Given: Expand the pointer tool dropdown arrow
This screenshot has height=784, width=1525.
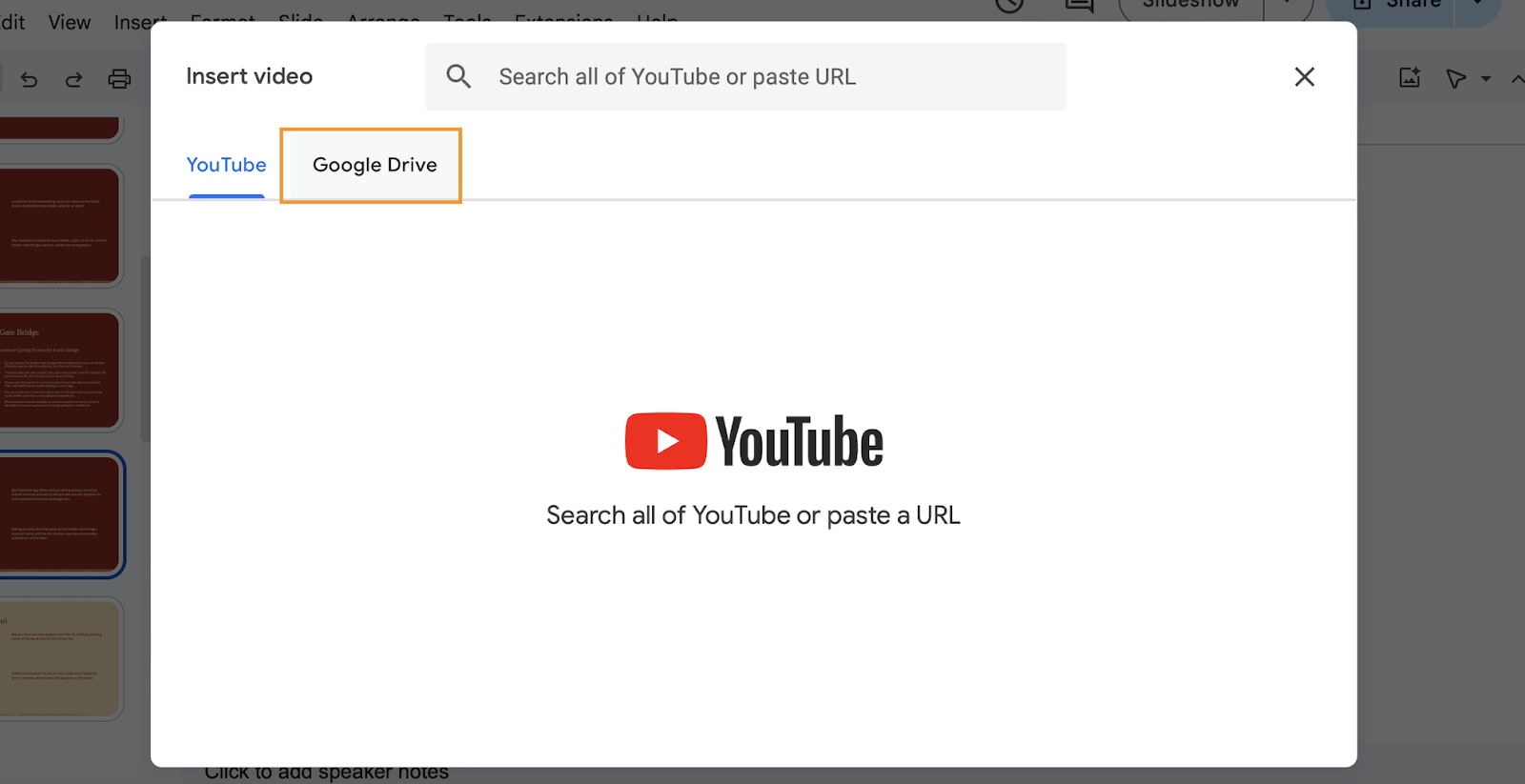Looking at the screenshot, I should pos(1486,79).
